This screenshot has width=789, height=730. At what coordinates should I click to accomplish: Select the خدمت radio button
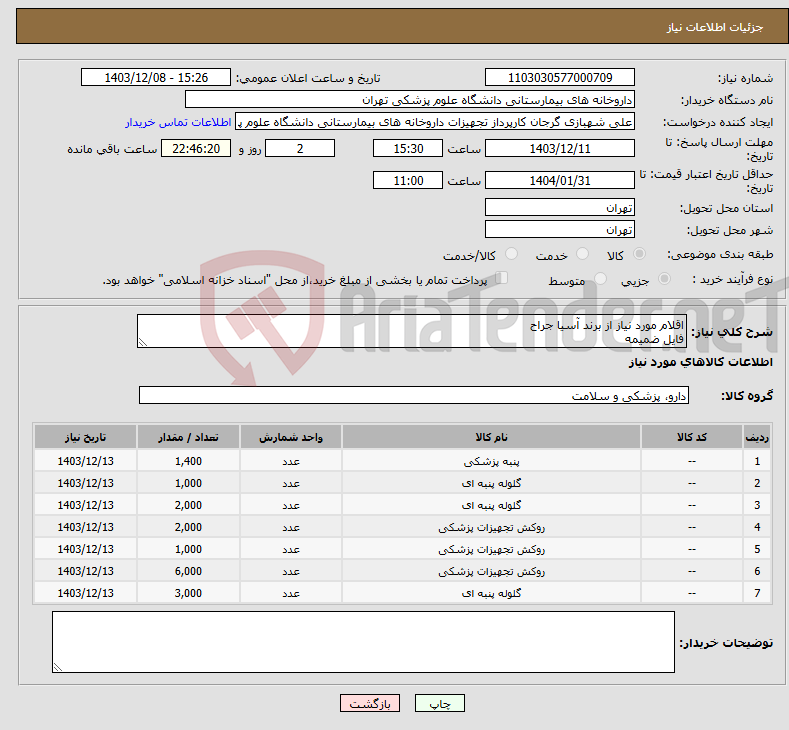pos(582,254)
